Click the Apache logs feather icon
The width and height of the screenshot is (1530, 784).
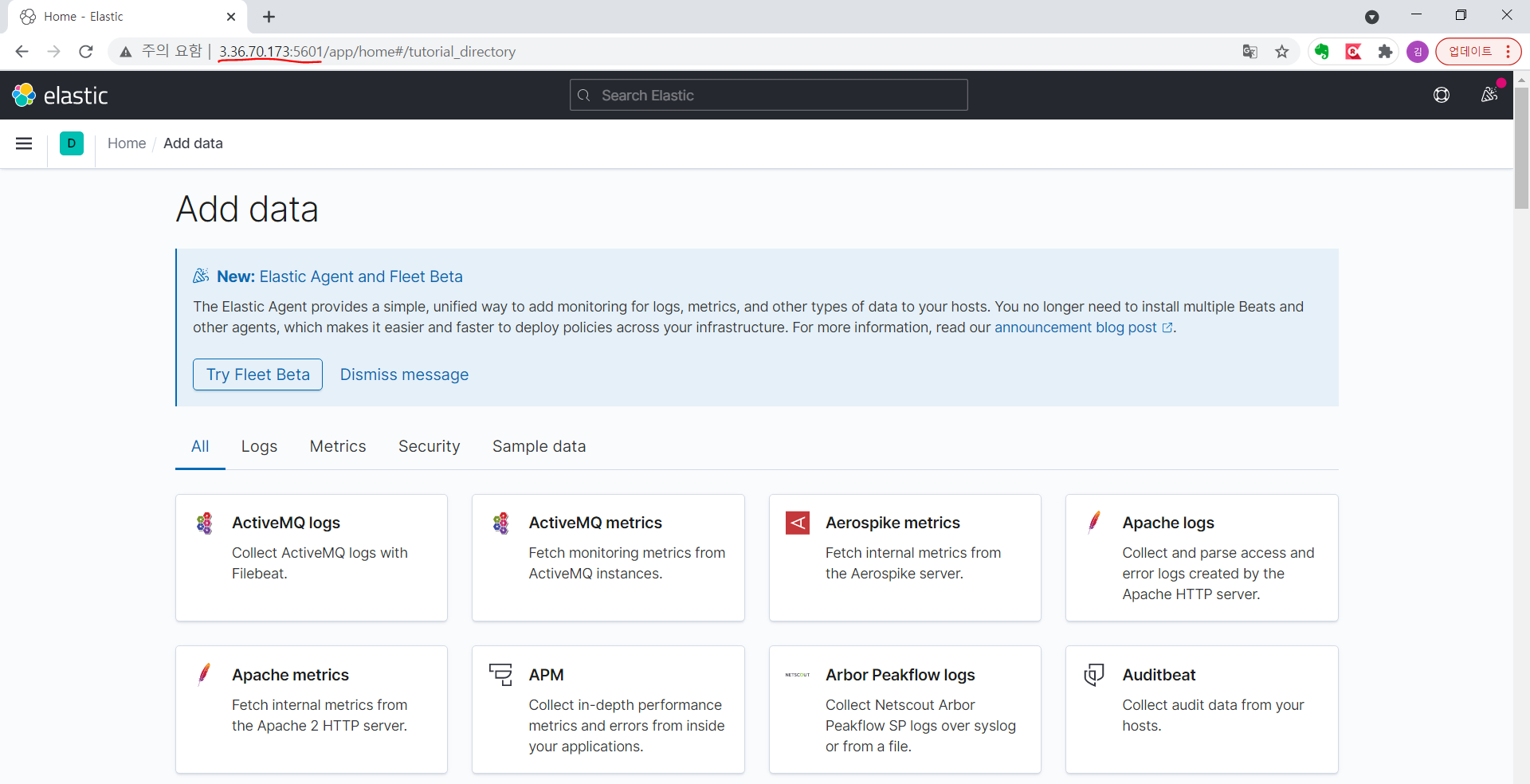tap(1095, 522)
